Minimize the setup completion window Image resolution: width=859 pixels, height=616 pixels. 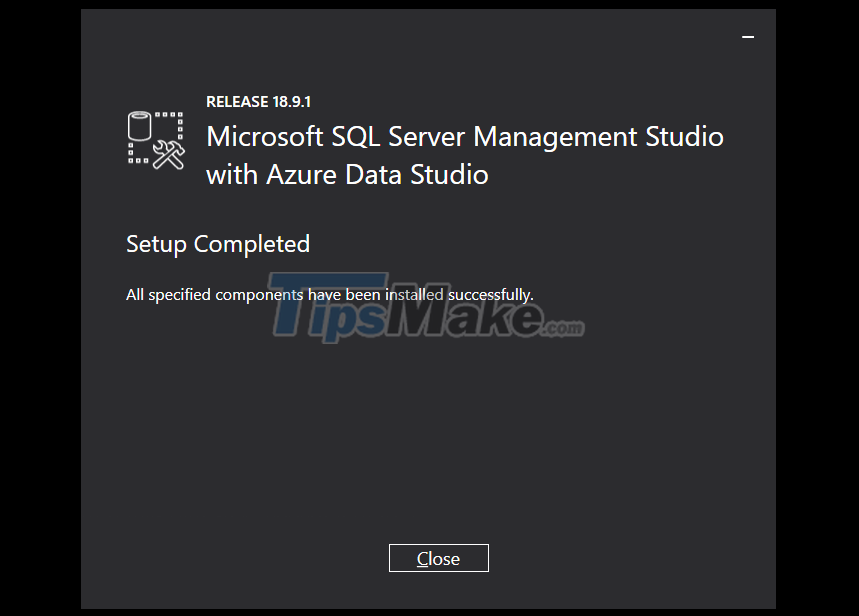747,35
